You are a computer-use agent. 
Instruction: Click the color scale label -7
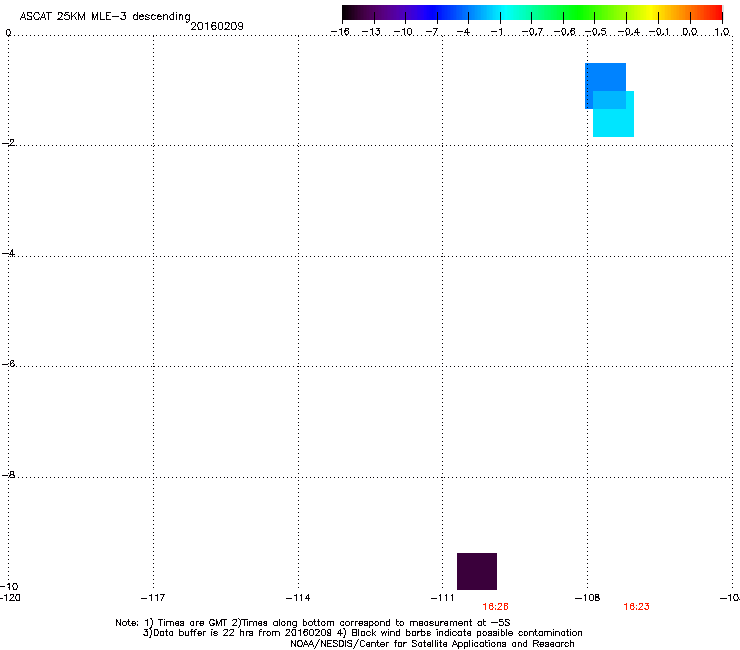[x=431, y=32]
